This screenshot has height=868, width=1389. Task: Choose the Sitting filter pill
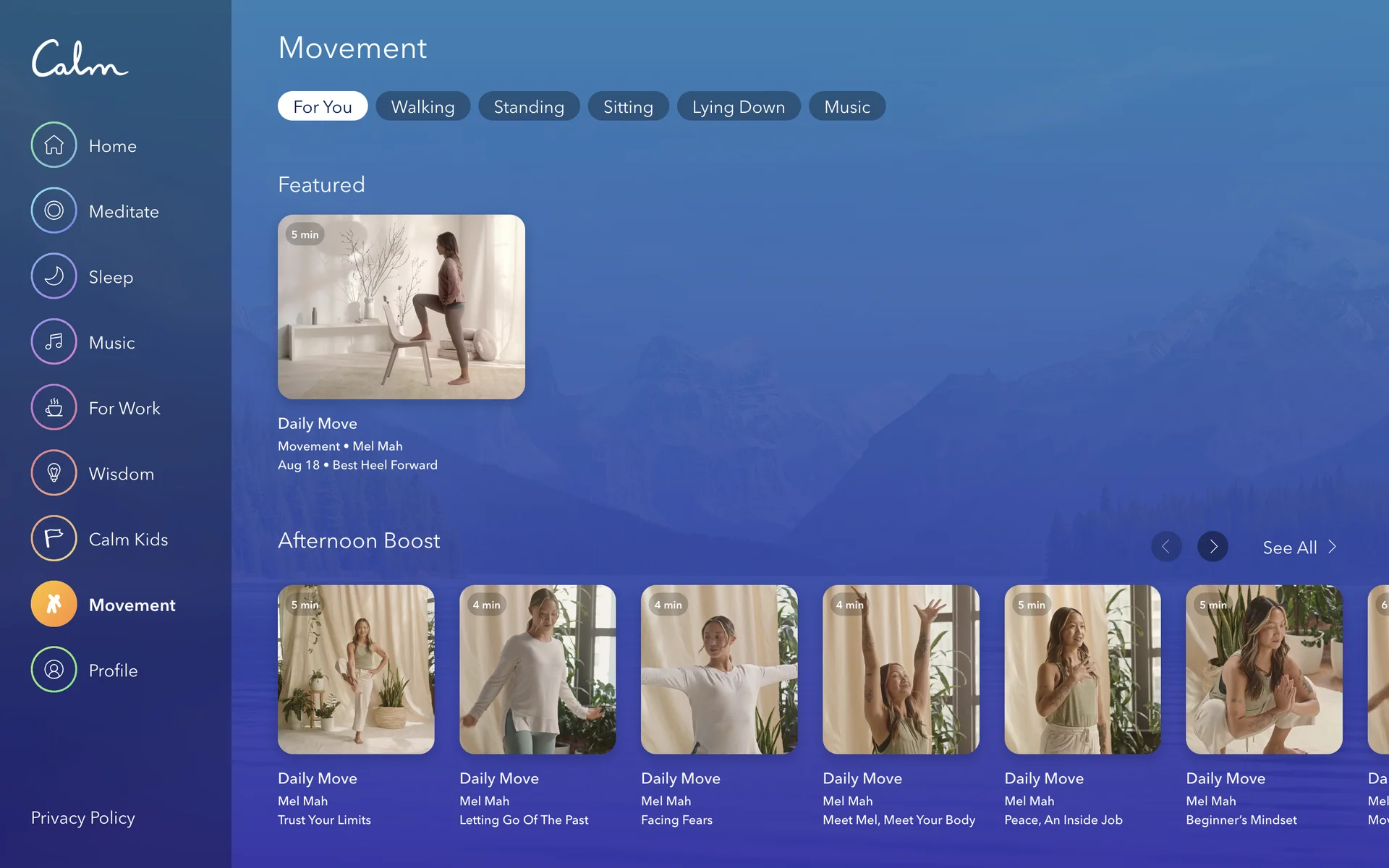[x=628, y=107]
